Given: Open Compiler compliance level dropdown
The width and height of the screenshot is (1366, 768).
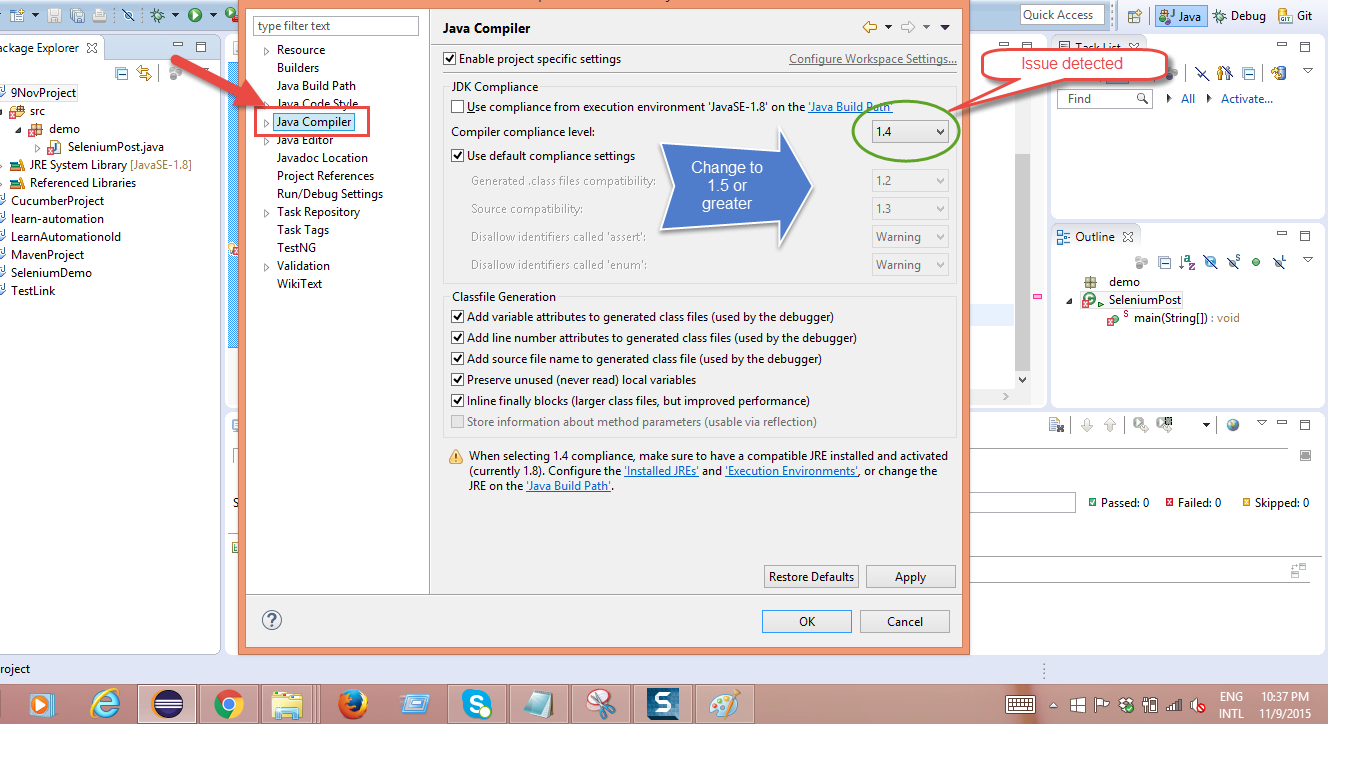Looking at the screenshot, I should coord(910,132).
